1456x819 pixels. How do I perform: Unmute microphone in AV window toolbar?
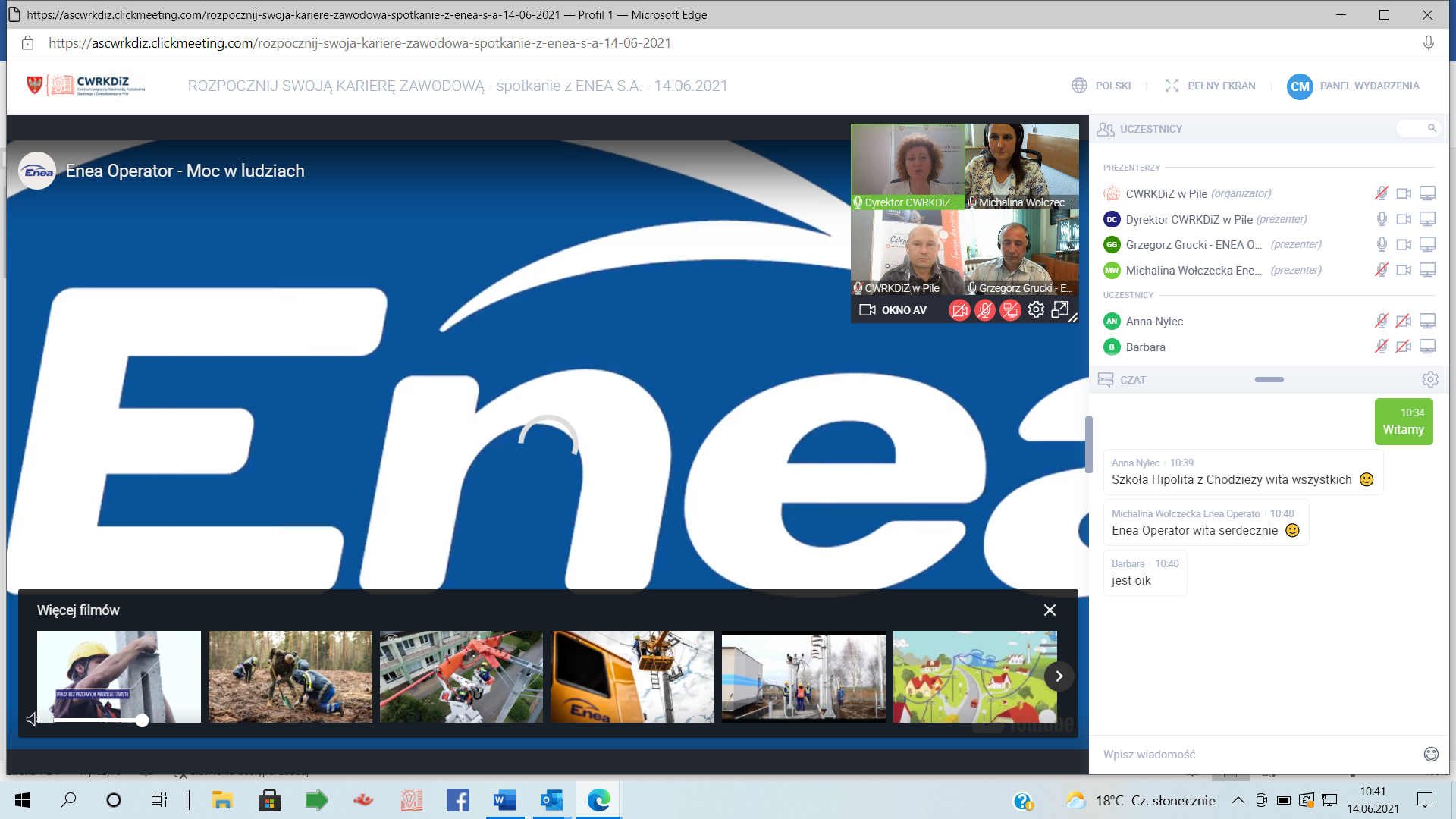[x=985, y=310]
